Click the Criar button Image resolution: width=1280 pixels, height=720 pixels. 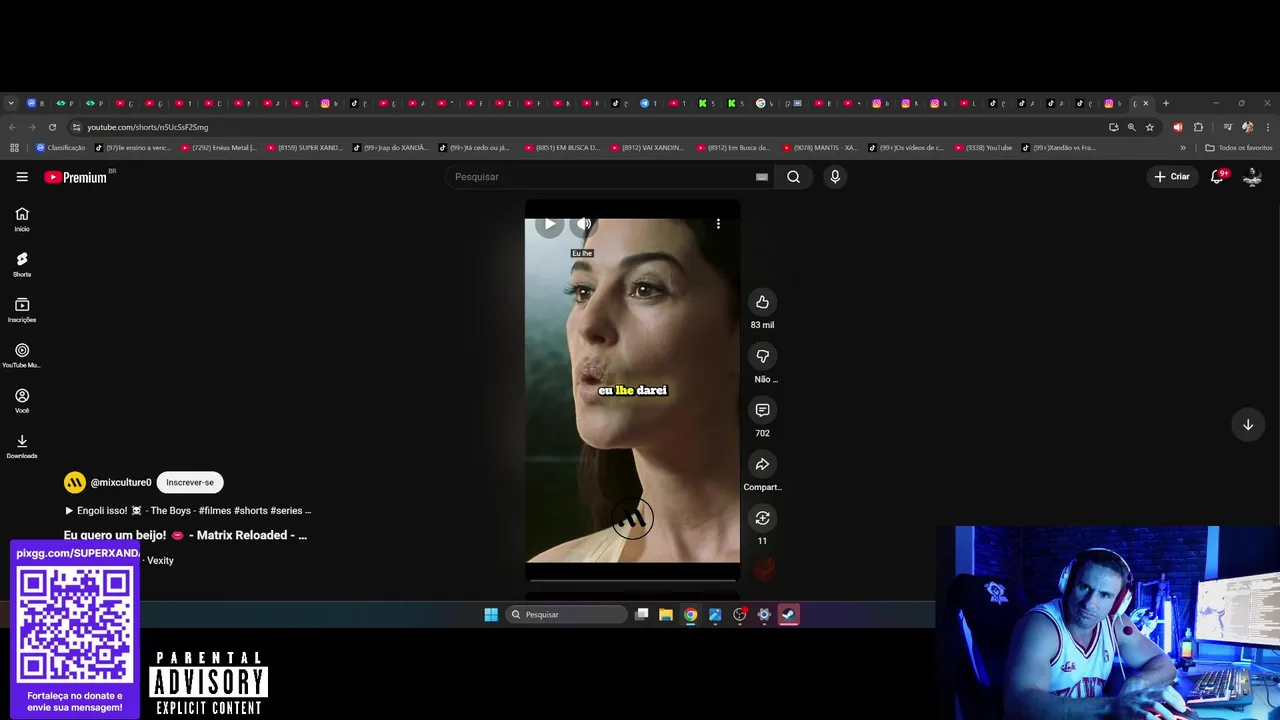(x=1172, y=177)
